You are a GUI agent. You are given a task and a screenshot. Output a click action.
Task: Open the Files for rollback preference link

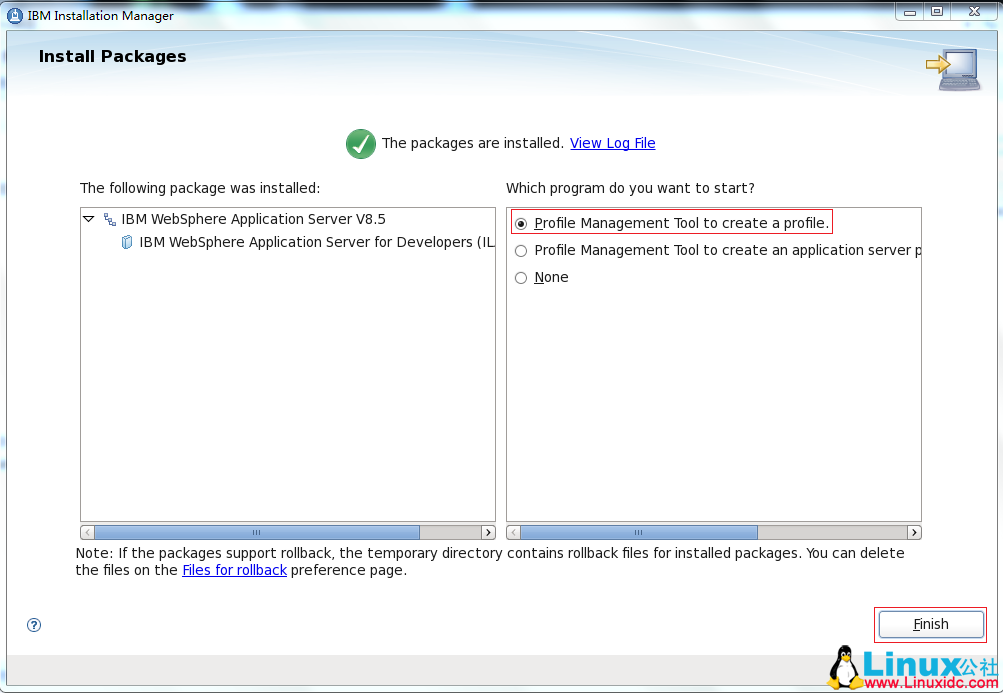coord(234,570)
